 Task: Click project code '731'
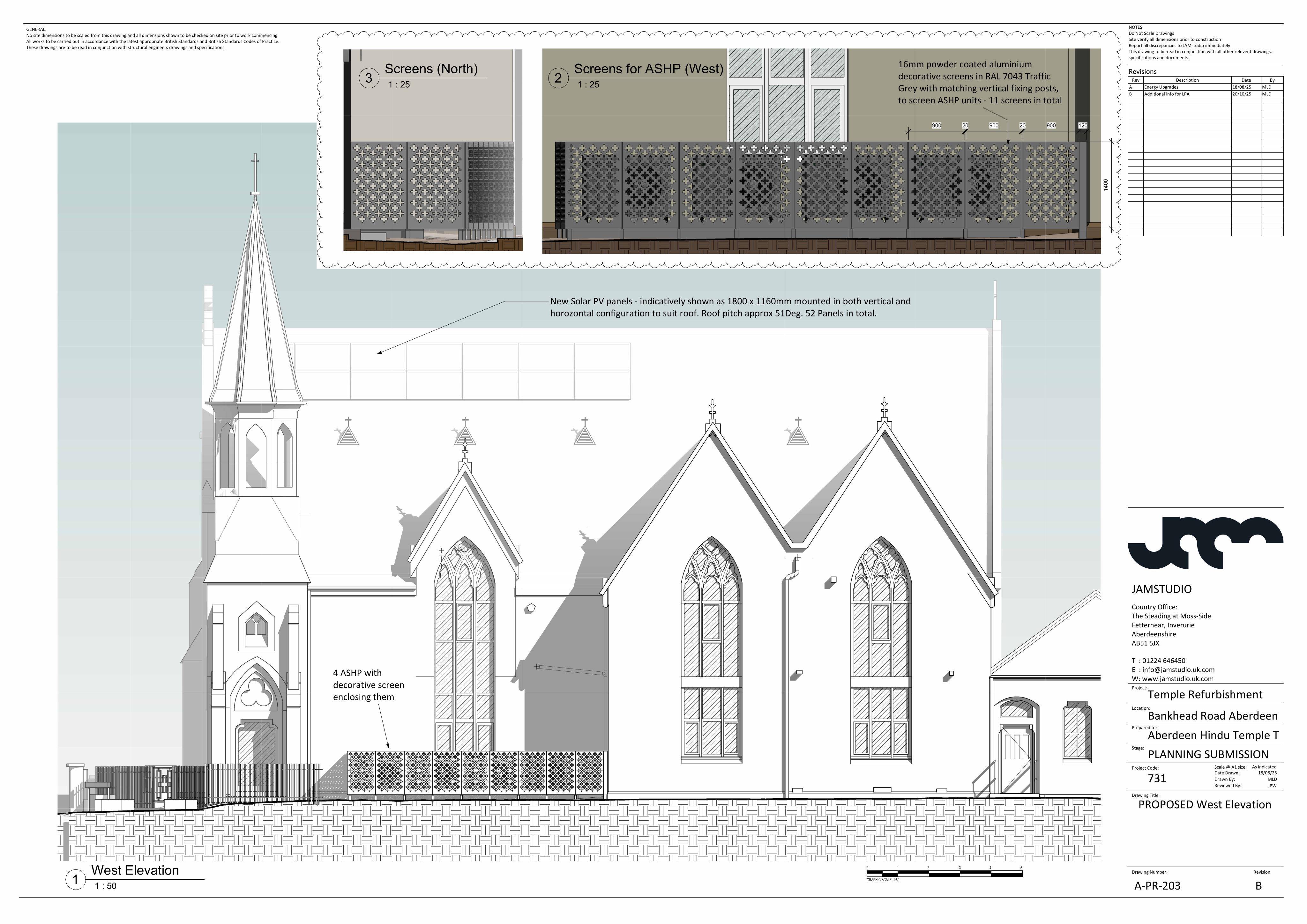click(1157, 778)
